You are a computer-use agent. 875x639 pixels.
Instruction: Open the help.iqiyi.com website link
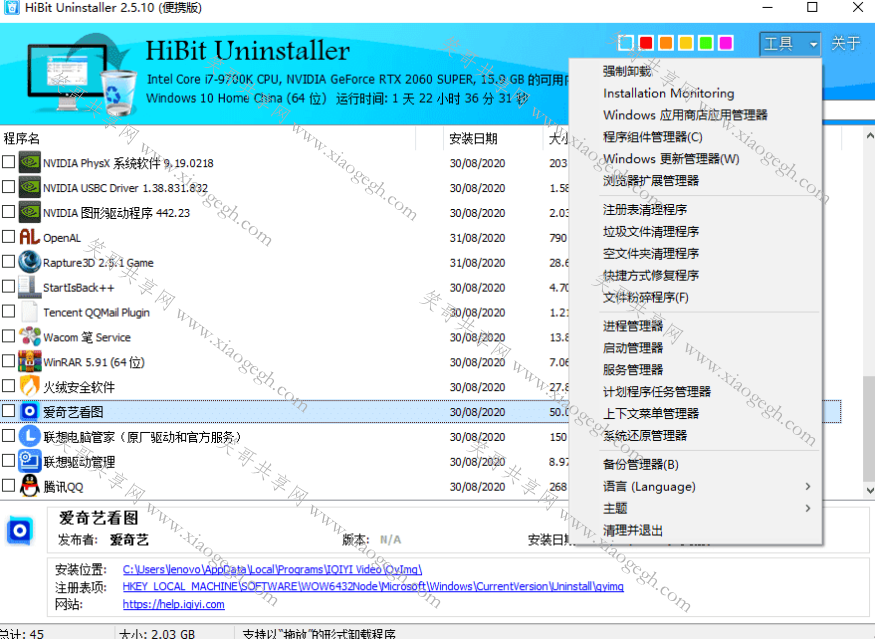pyautogui.click(x=174, y=604)
